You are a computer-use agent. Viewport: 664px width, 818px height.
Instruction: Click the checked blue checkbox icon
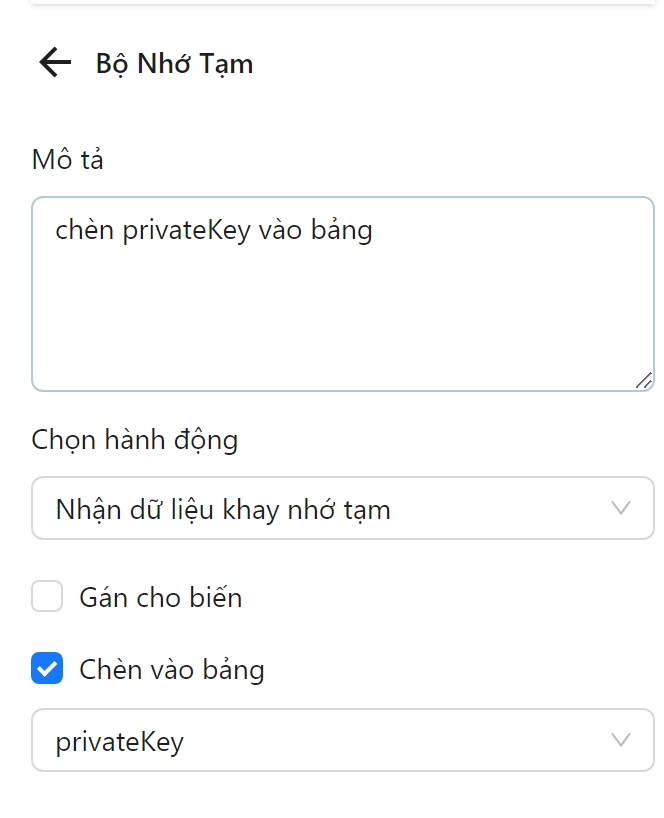pyautogui.click(x=46, y=668)
